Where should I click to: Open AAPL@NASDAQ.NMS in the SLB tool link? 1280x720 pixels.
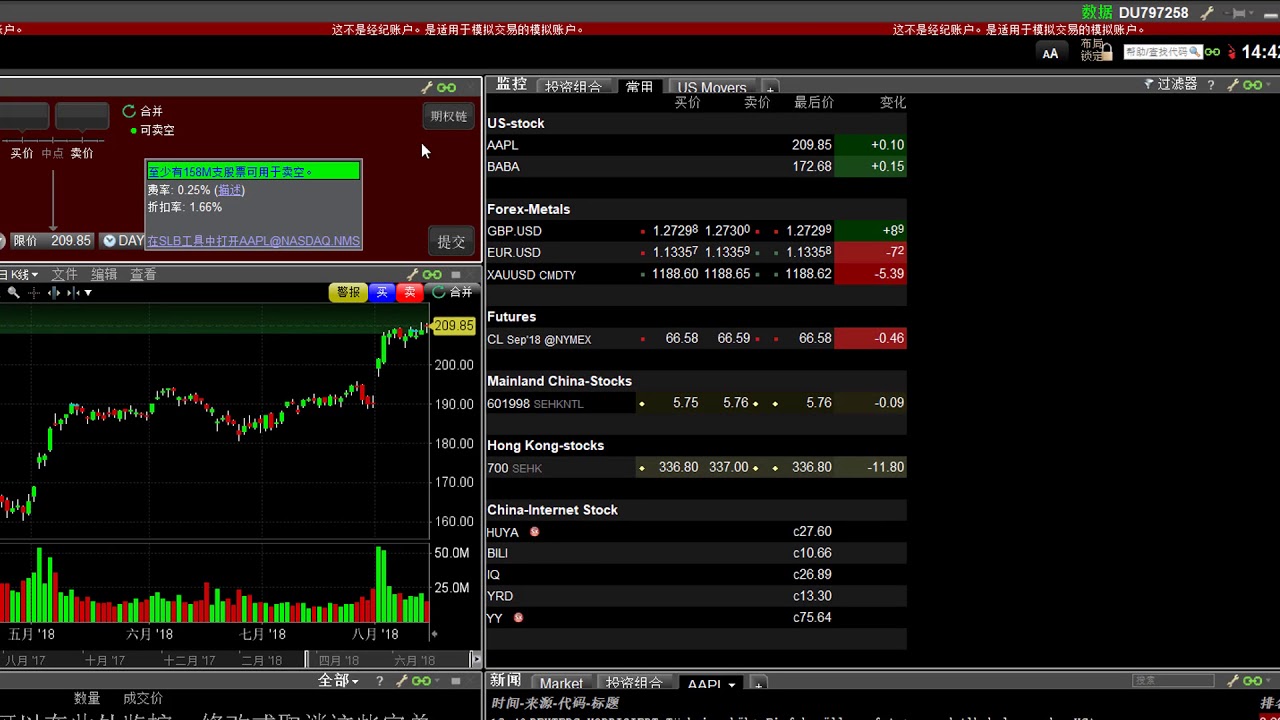point(253,241)
